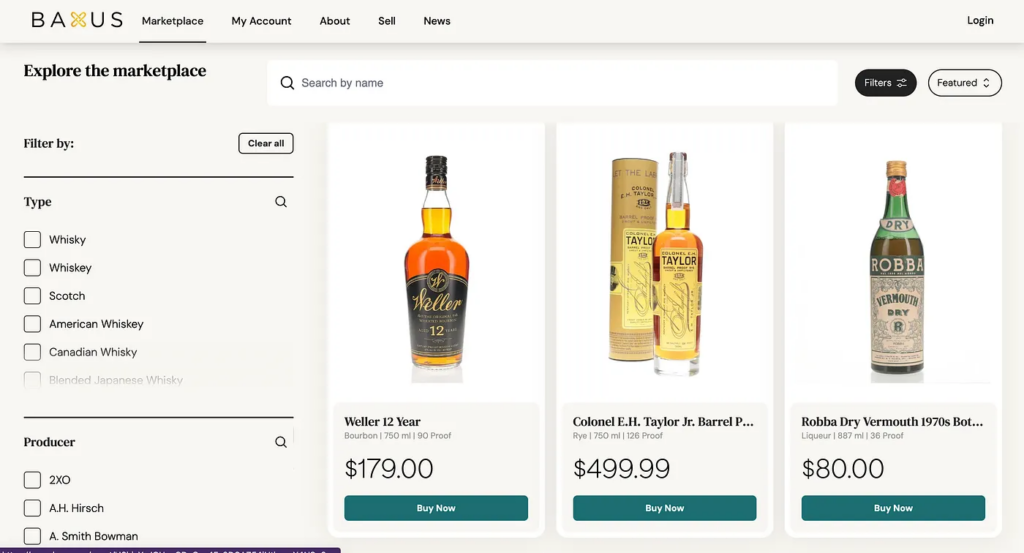
Task: Tick the American Whiskey checkbox
Action: point(32,324)
